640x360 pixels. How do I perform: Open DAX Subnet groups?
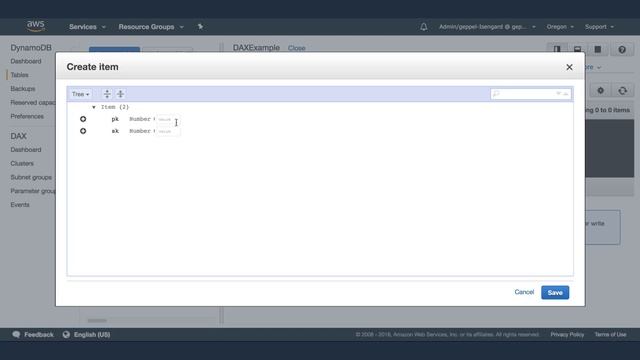(31, 178)
